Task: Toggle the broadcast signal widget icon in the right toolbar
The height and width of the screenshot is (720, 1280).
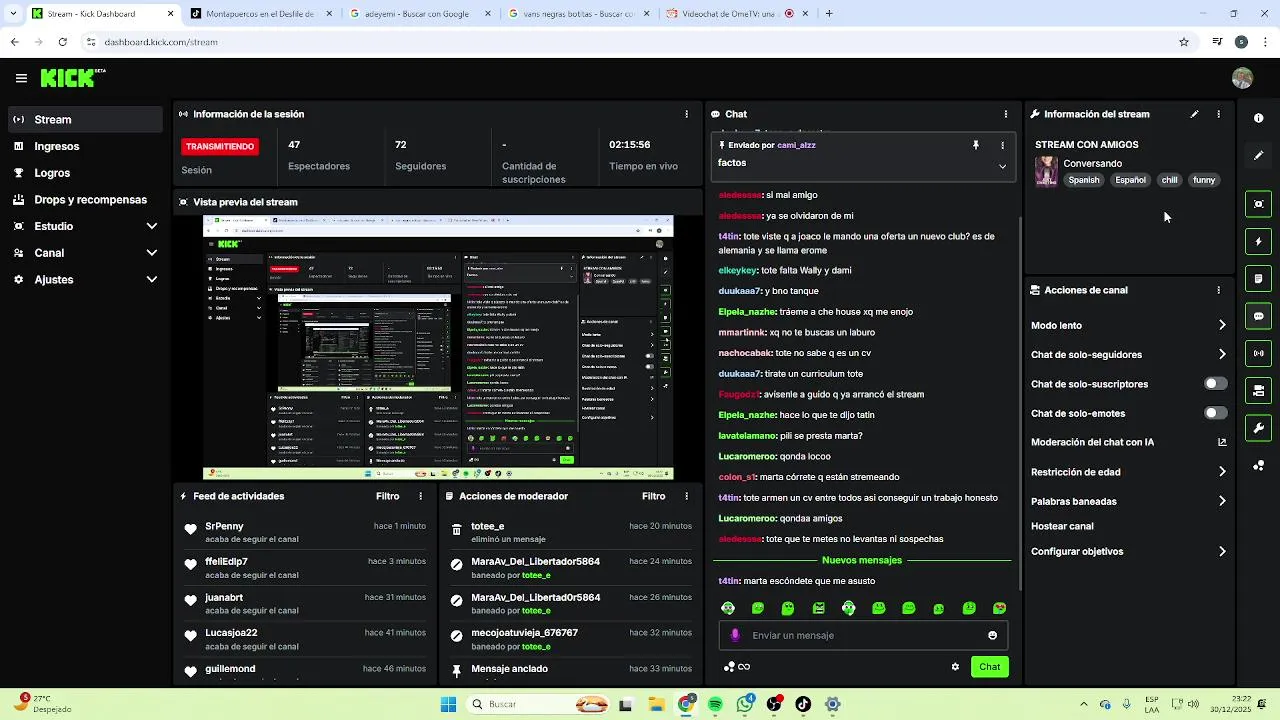Action: pyautogui.click(x=1258, y=353)
